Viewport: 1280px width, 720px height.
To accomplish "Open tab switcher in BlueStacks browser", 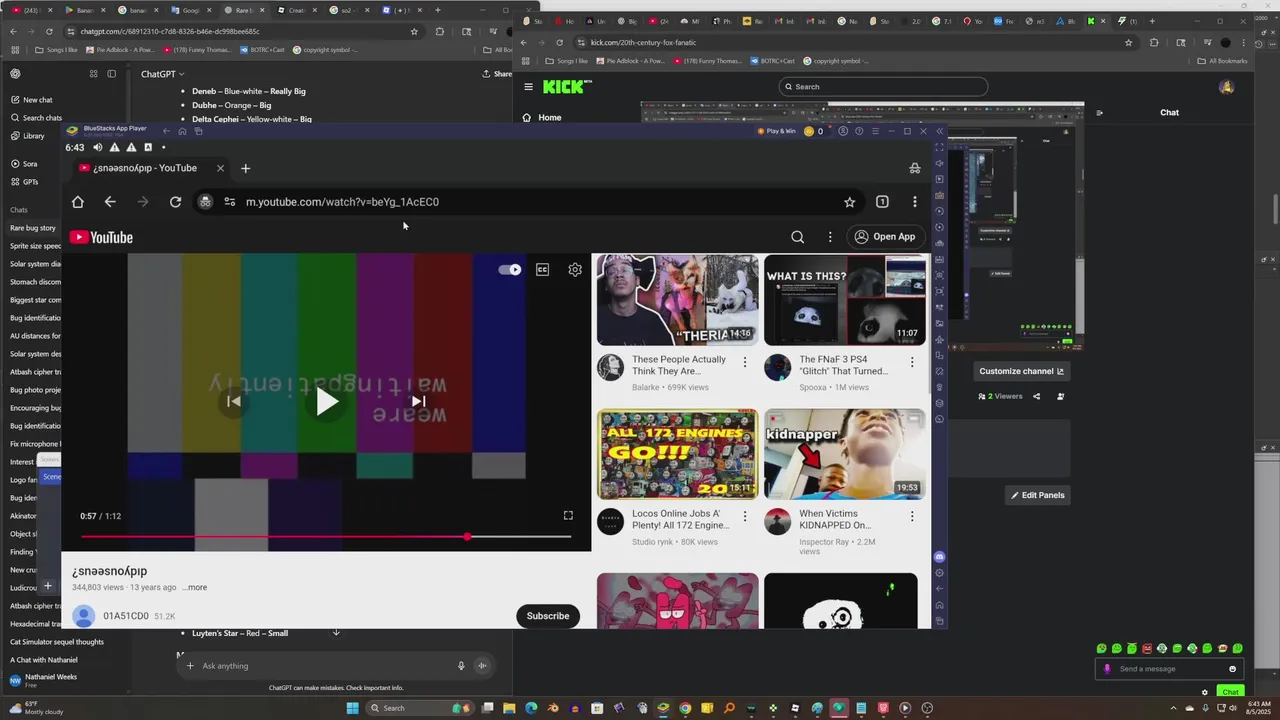I will pos(882,202).
